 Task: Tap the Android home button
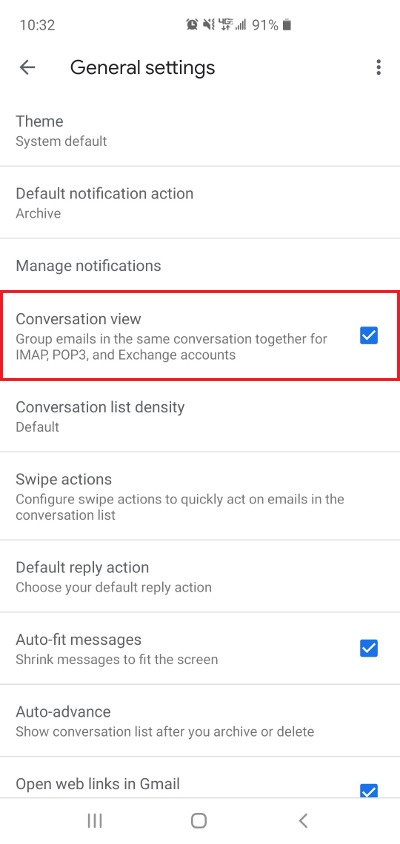(x=199, y=820)
